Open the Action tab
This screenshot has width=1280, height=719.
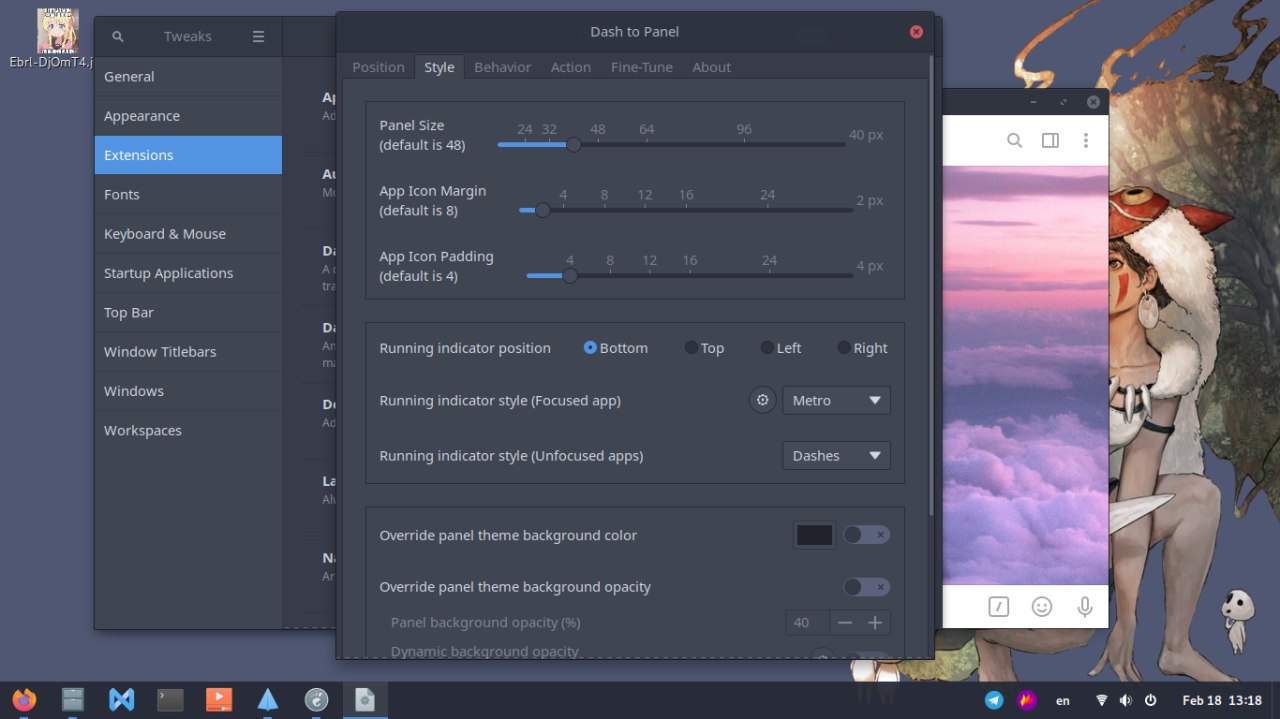(571, 67)
